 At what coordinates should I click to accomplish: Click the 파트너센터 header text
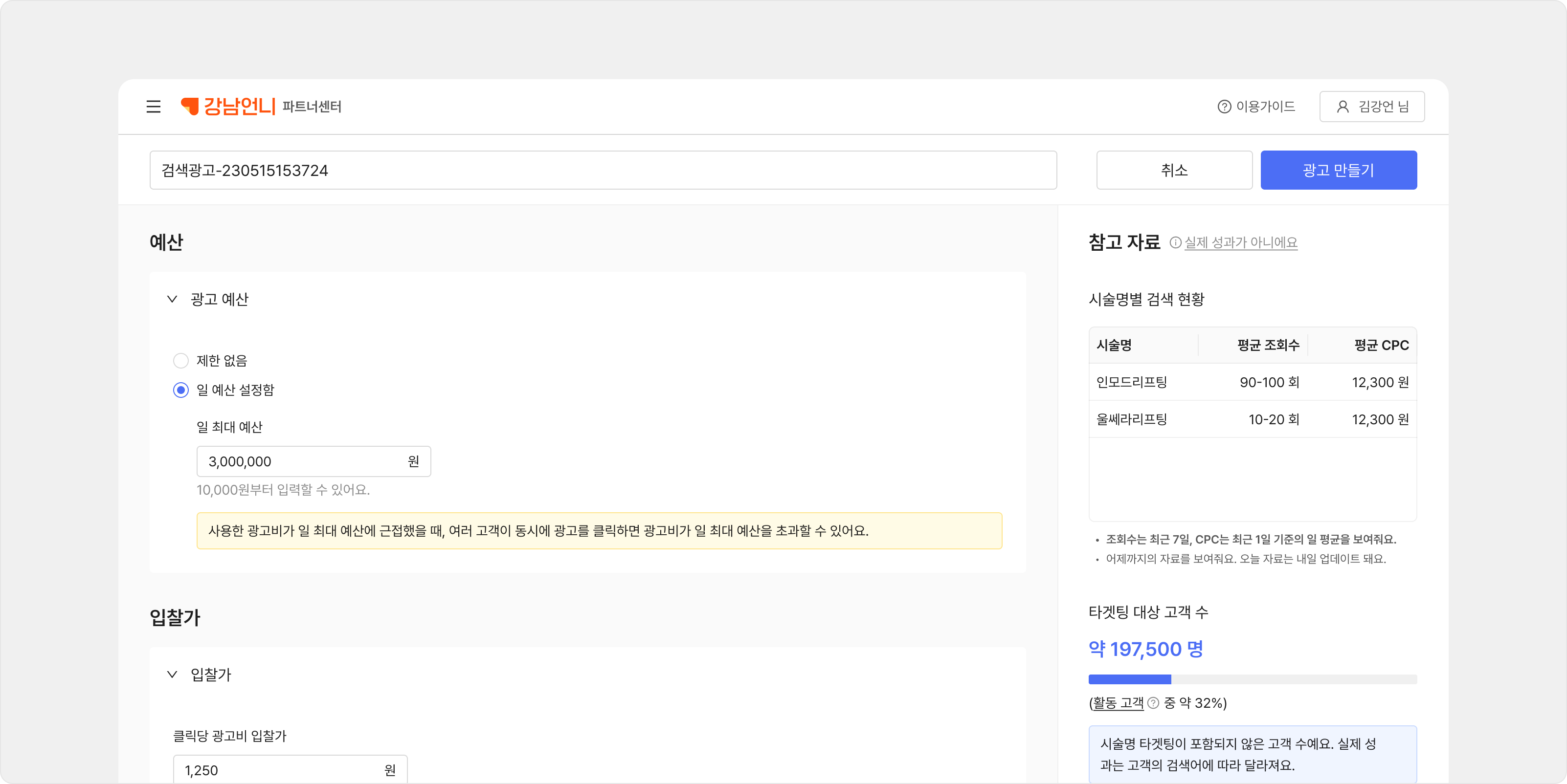point(312,107)
